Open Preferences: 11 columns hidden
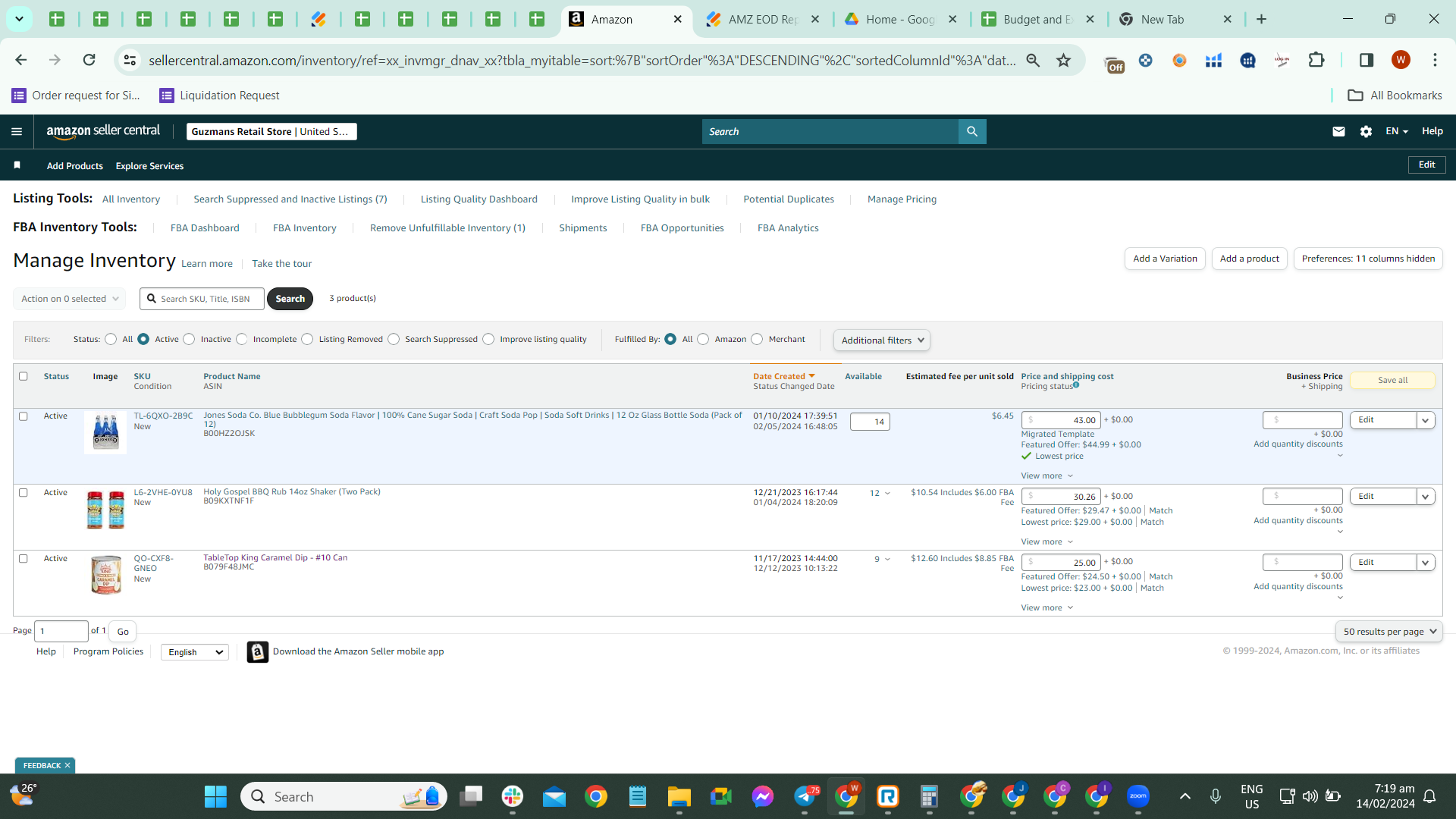The height and width of the screenshot is (819, 1456). pos(1368,259)
